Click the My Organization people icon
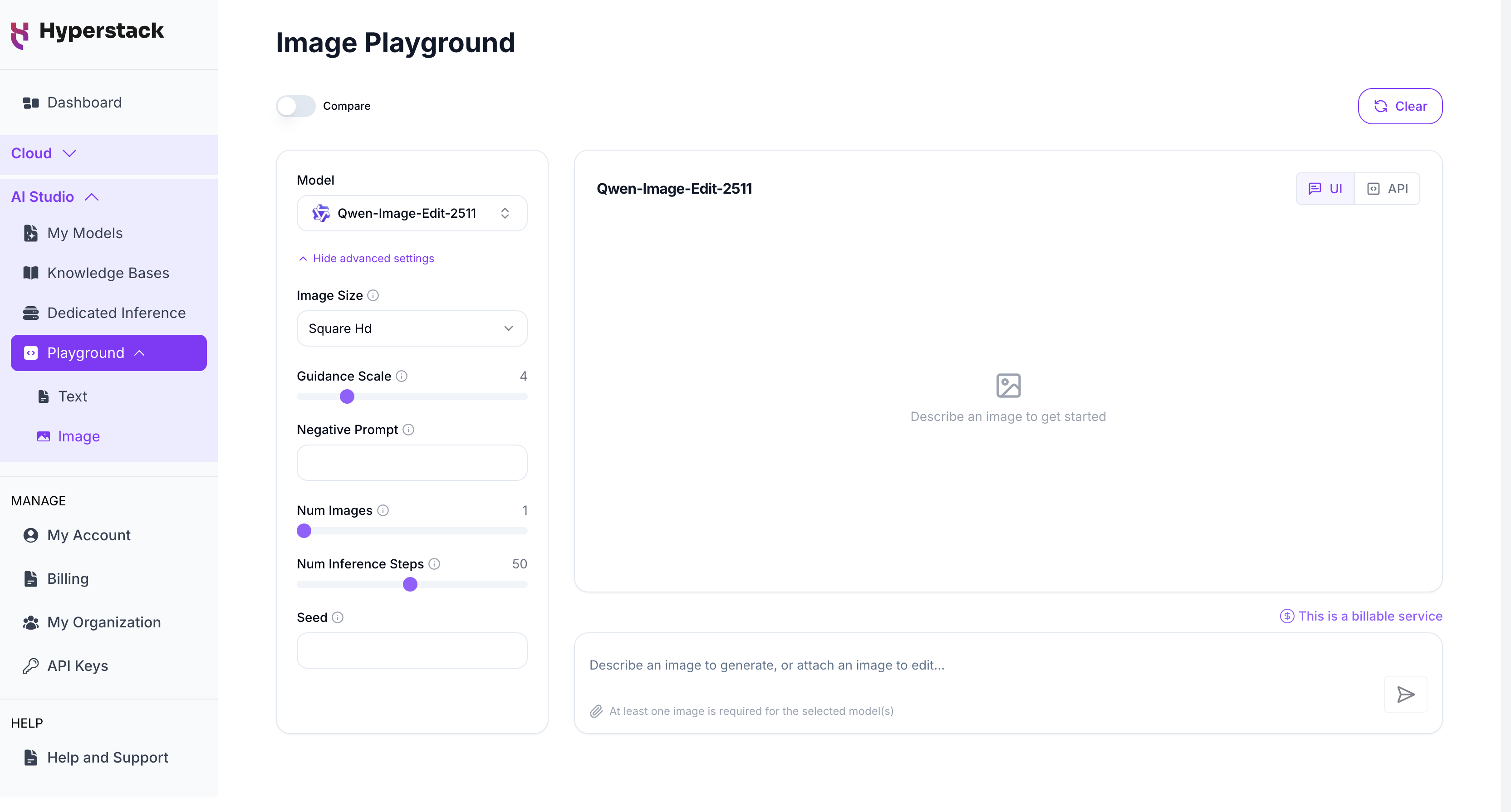This screenshot has width=1511, height=812. (x=30, y=623)
